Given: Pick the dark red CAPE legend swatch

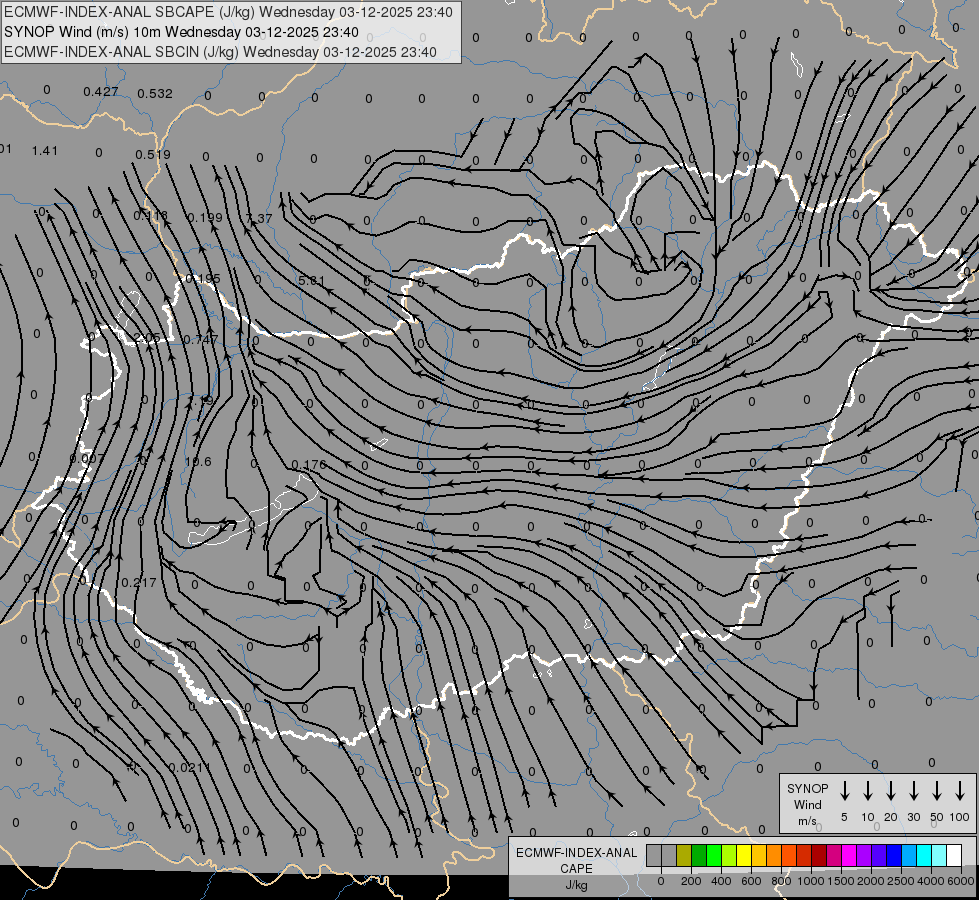Looking at the screenshot, I should point(819,855).
